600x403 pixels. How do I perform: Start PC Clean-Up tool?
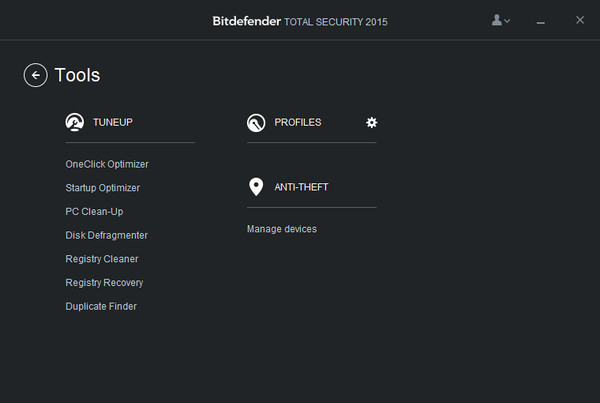click(94, 212)
